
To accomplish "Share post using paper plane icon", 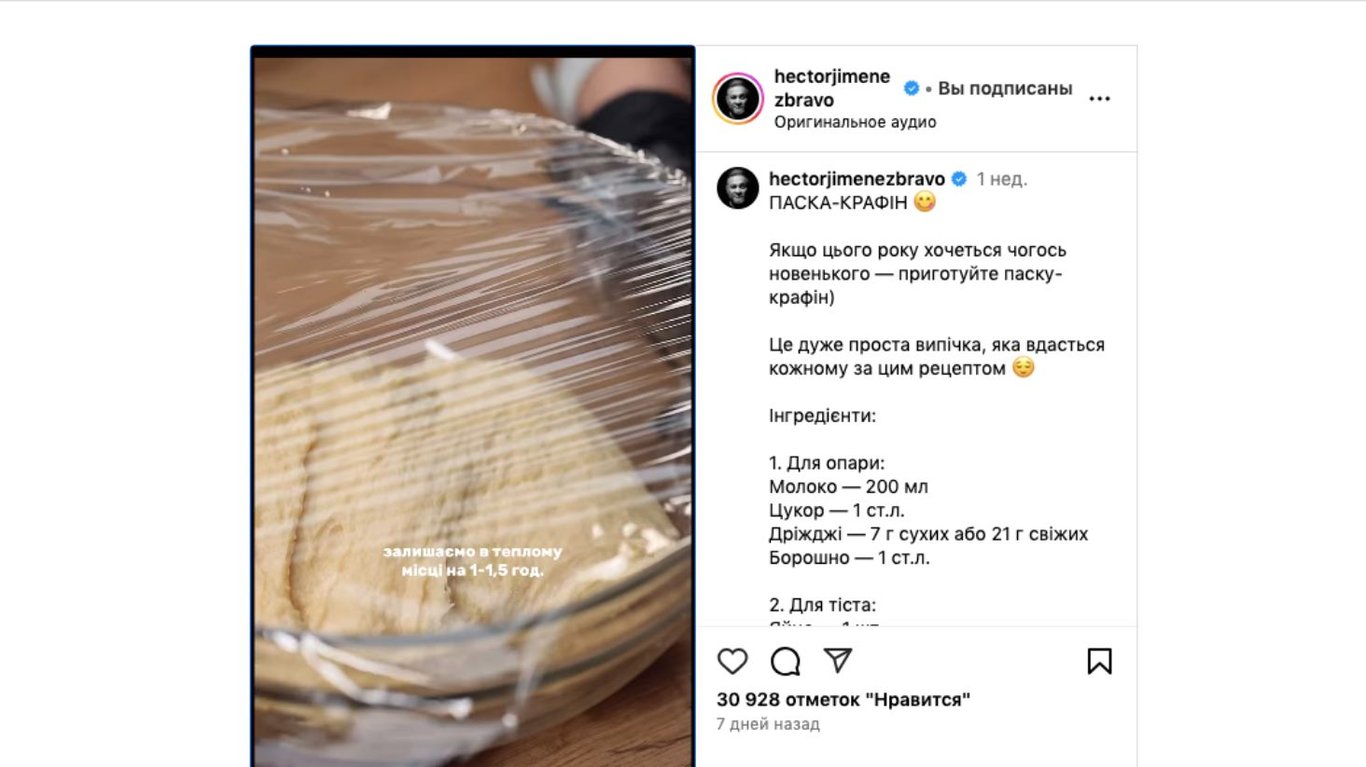I will point(838,661).
